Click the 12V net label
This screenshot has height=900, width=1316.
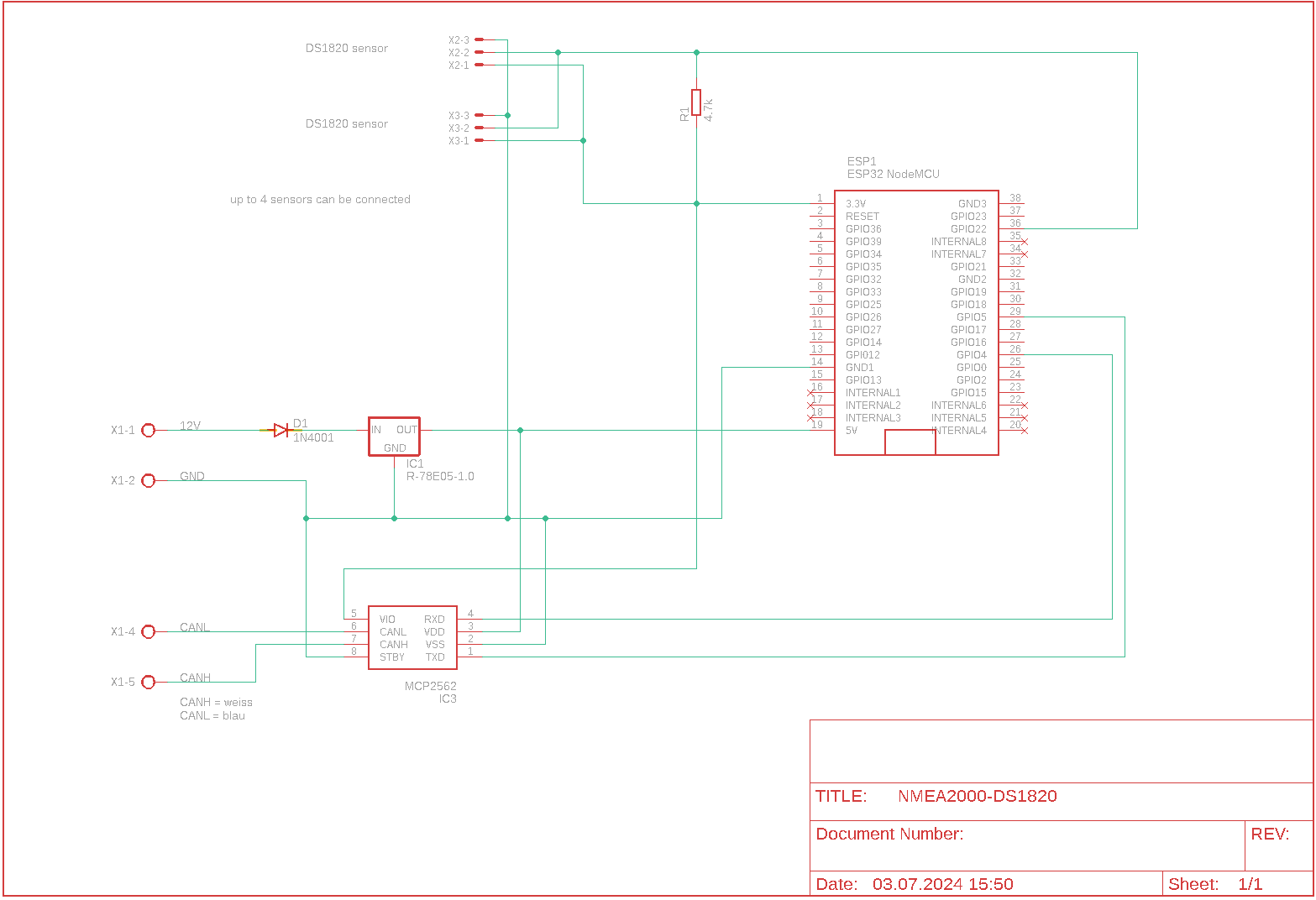pos(191,426)
